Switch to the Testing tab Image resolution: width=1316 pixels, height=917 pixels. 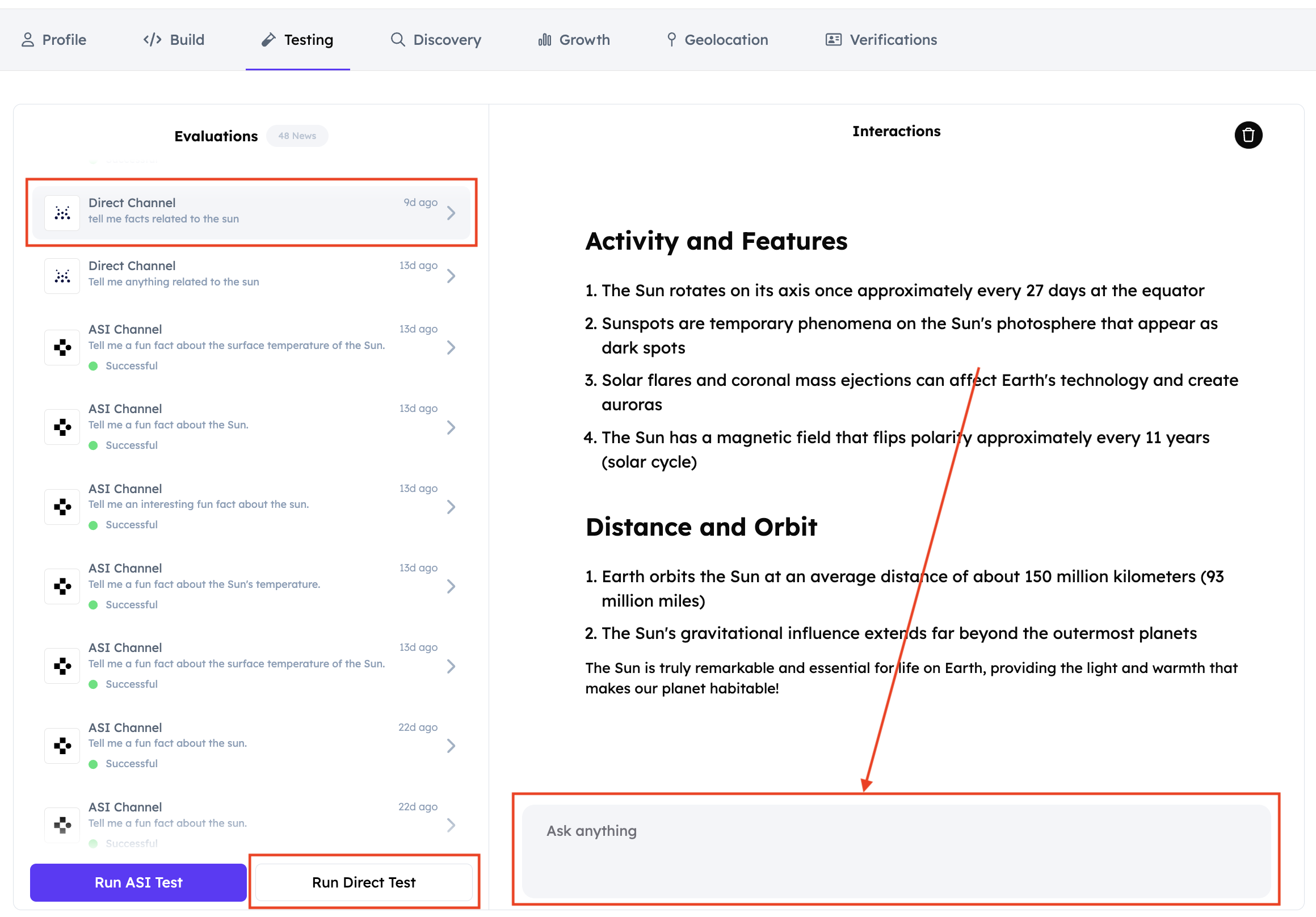coord(298,40)
